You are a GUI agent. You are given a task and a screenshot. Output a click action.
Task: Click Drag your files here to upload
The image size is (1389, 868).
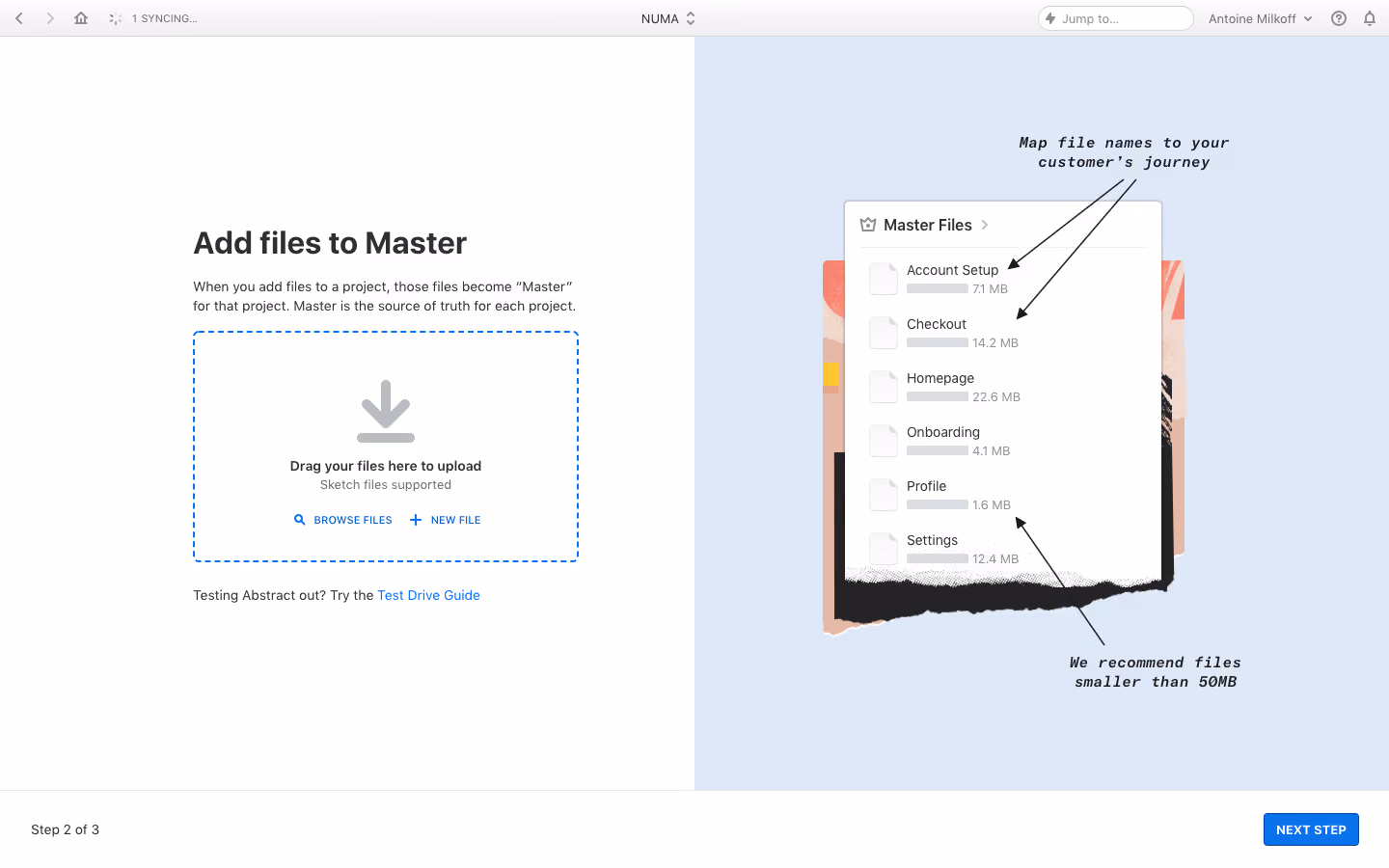click(x=386, y=466)
